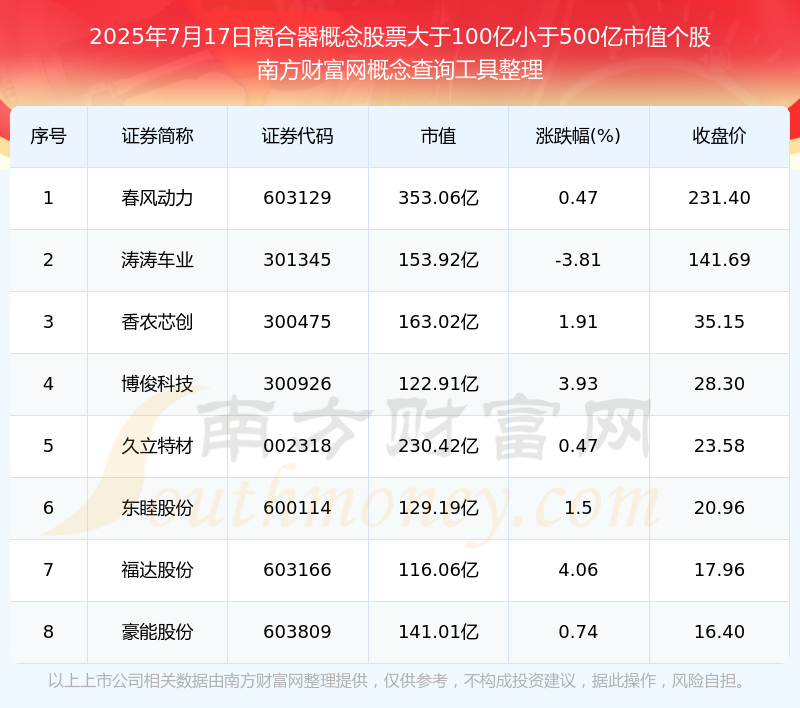Click closing price 28.30

tap(719, 384)
